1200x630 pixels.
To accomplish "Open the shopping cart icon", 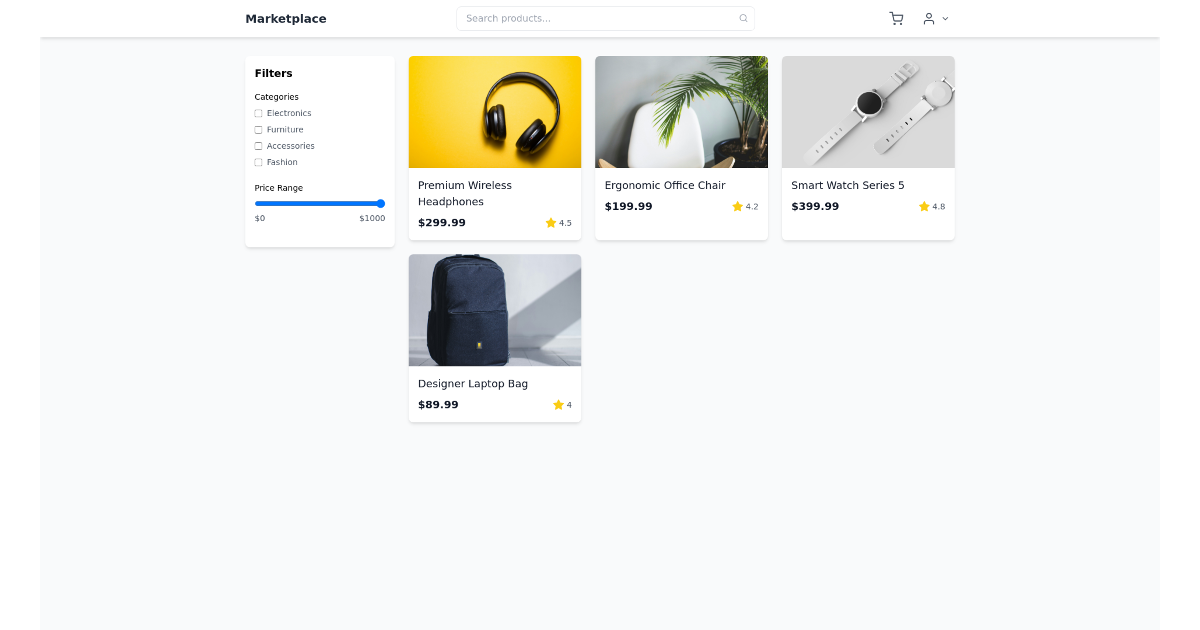I will click(896, 18).
